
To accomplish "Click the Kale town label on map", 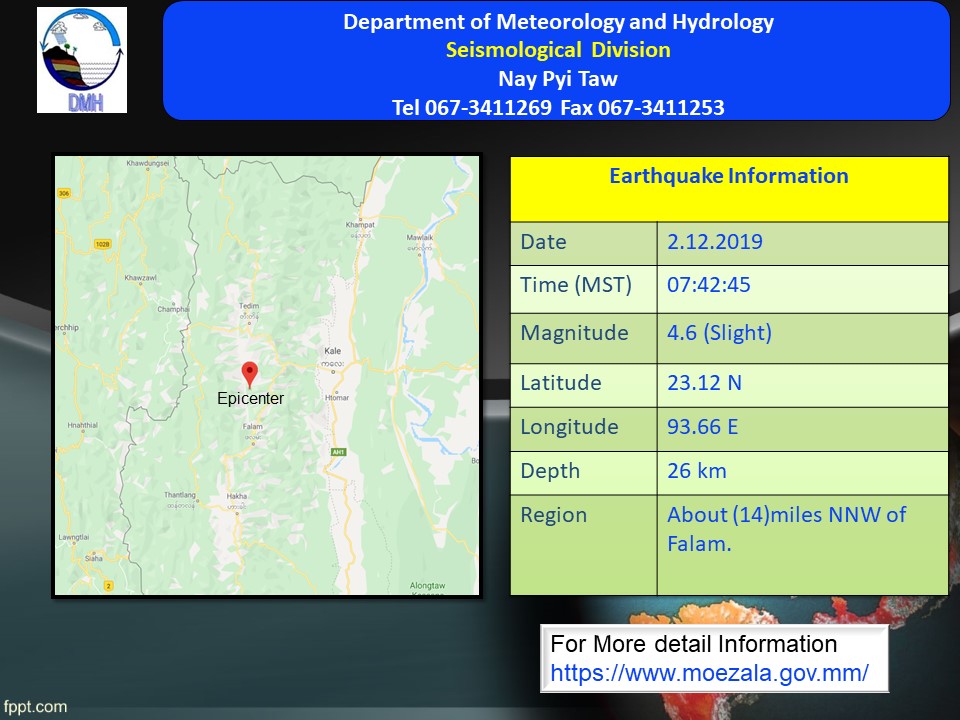I will coord(333,352).
